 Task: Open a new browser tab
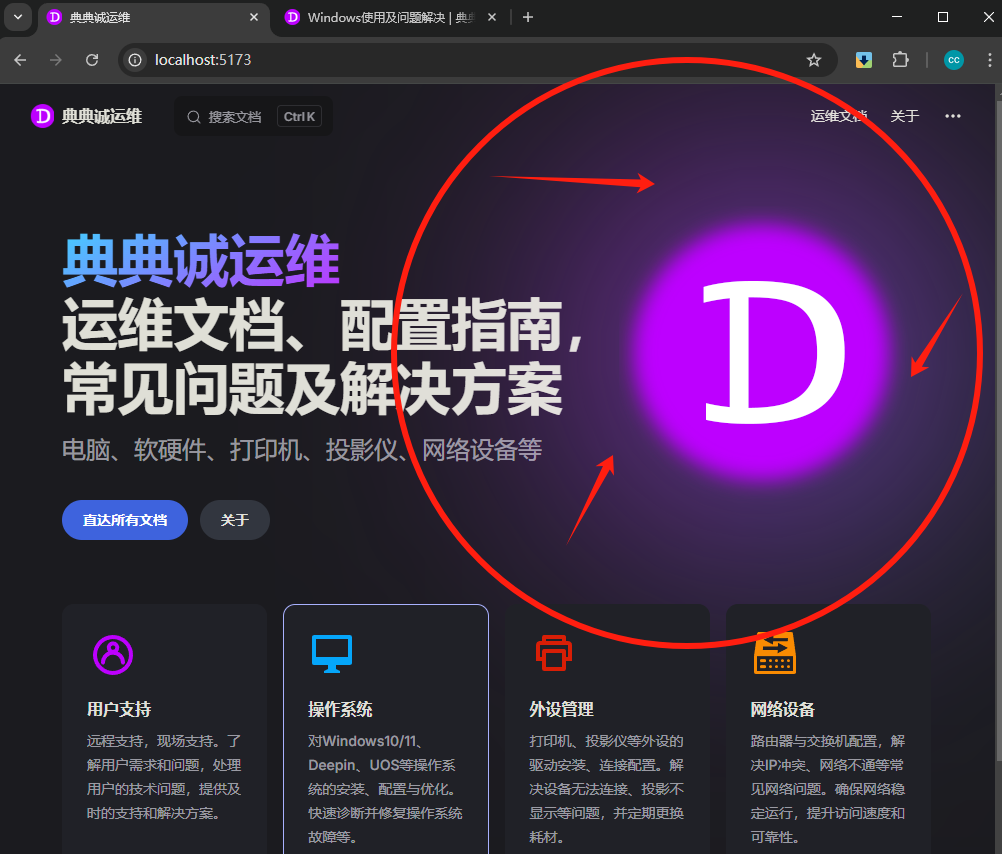tap(528, 17)
